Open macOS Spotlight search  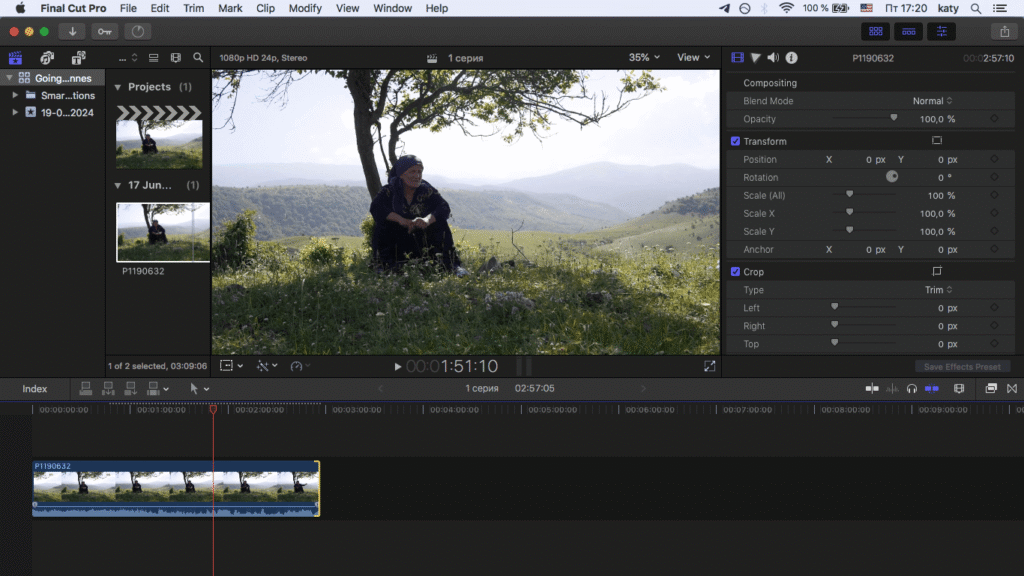click(x=976, y=8)
